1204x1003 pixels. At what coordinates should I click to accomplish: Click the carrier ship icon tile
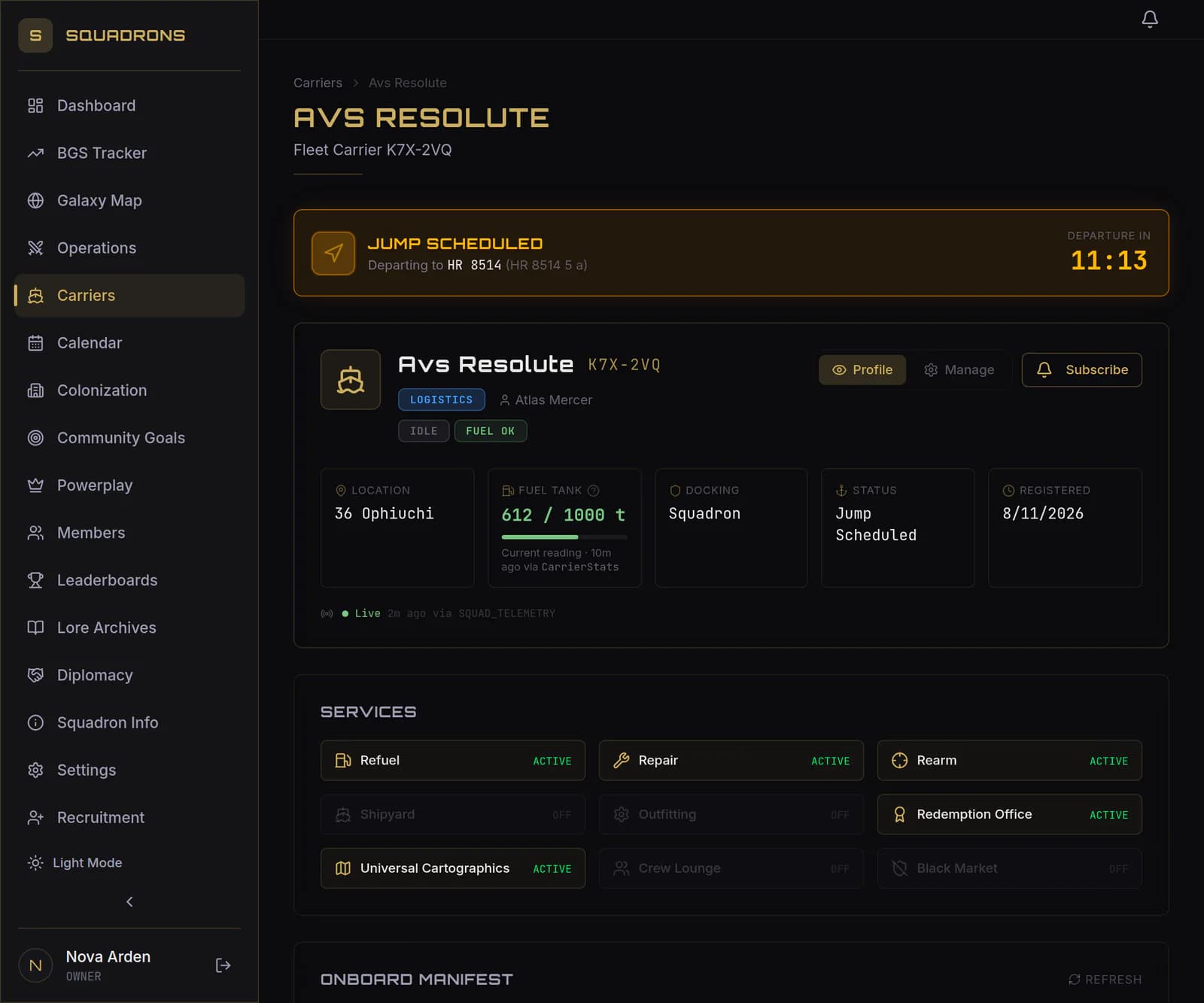(x=351, y=379)
